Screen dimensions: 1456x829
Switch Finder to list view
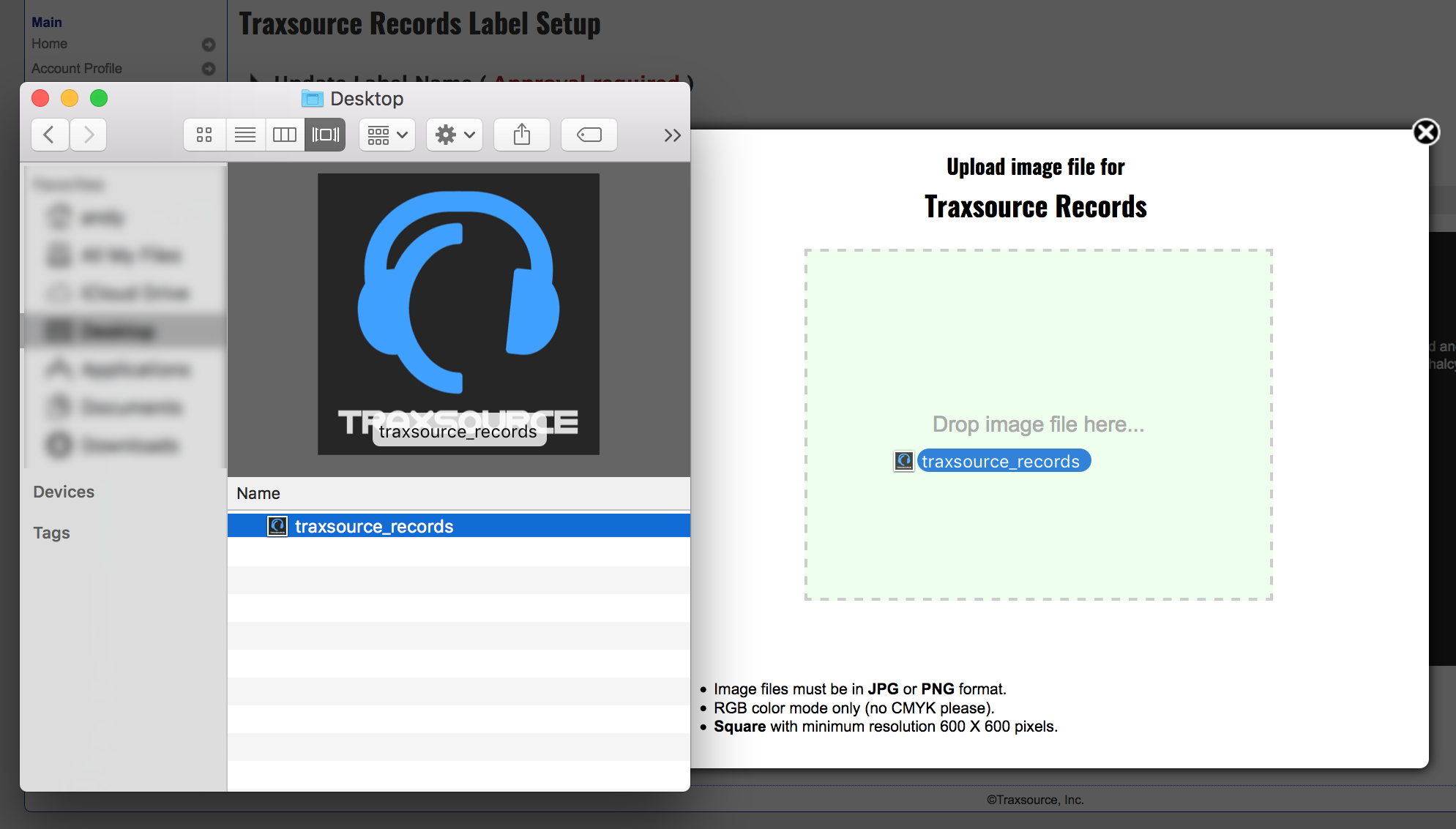click(245, 135)
